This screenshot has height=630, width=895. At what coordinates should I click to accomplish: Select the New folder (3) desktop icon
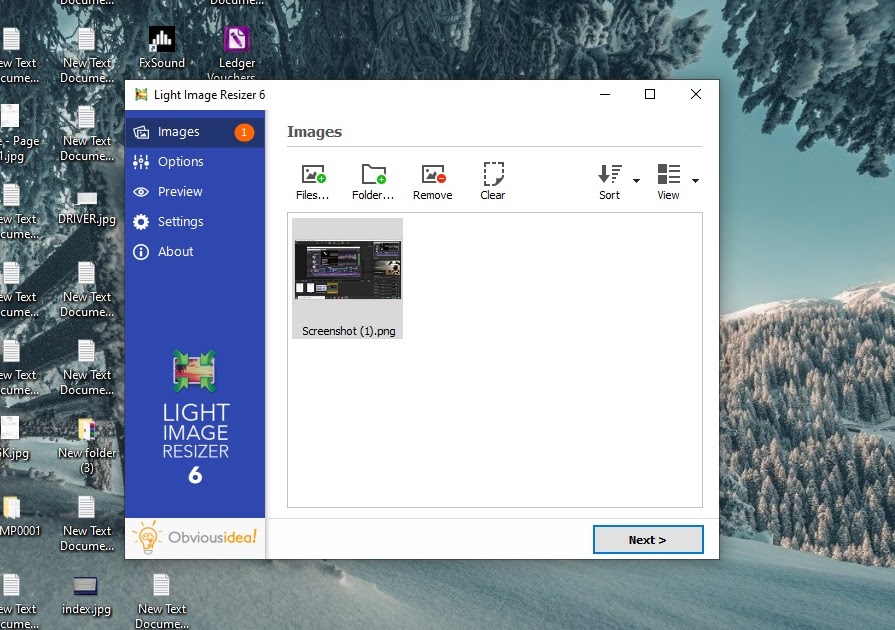[x=87, y=447]
